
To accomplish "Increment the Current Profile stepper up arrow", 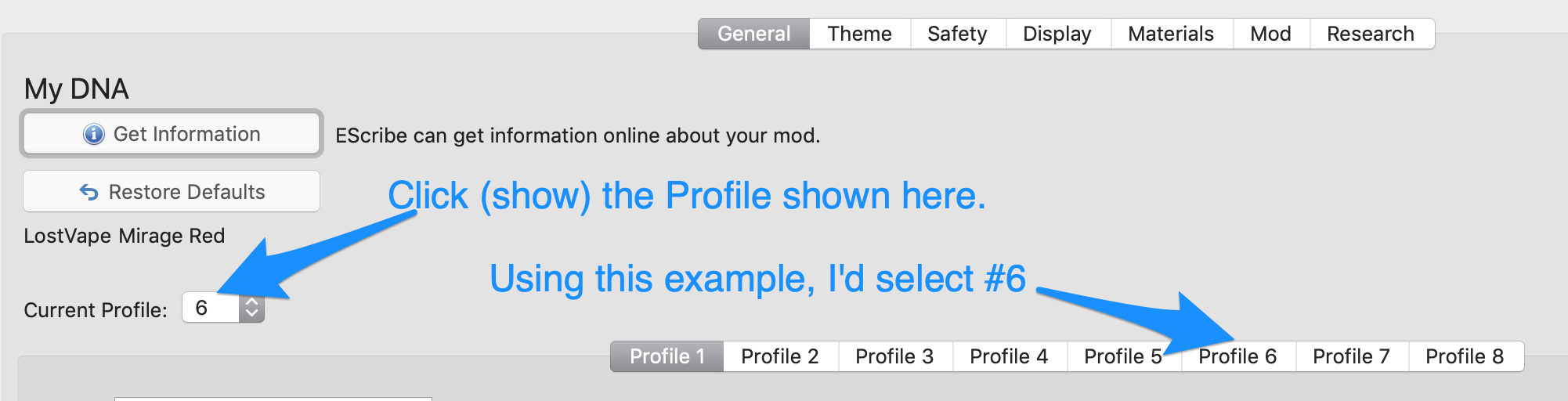I will click(x=251, y=302).
